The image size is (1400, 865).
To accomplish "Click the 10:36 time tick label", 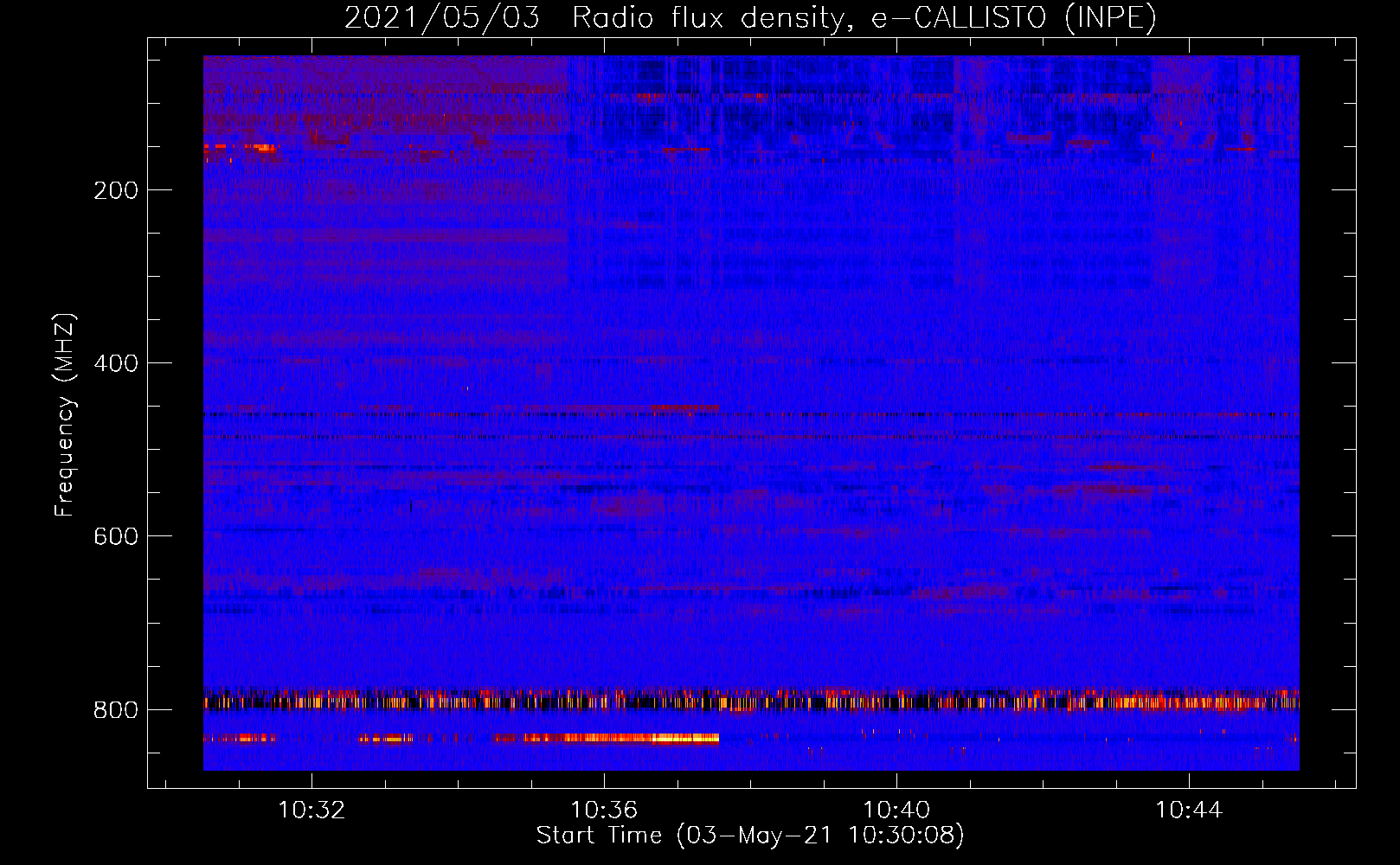I will point(604,810).
